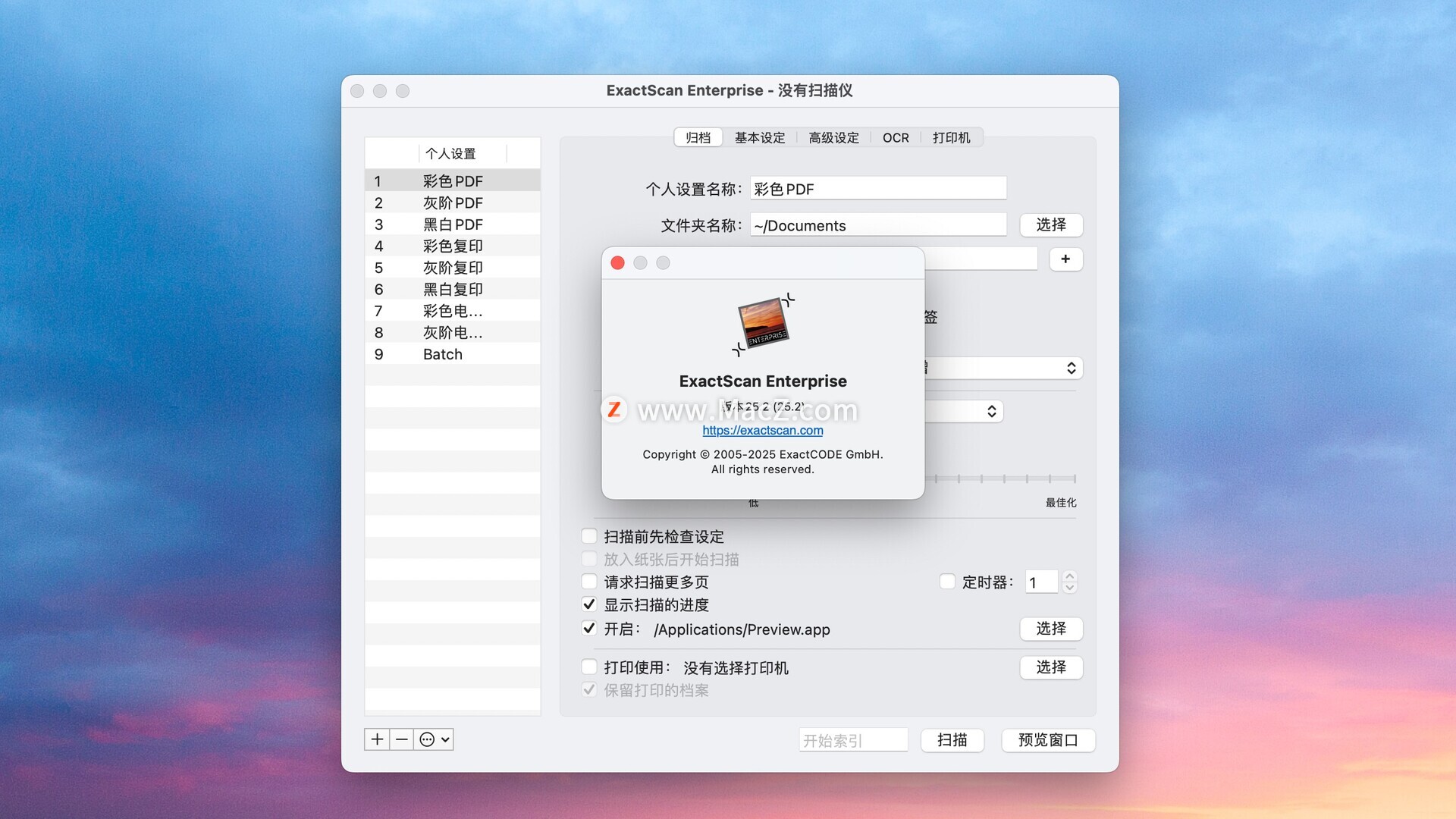Select the 灰阶复印 profile
The height and width of the screenshot is (819, 1456).
[453, 268]
